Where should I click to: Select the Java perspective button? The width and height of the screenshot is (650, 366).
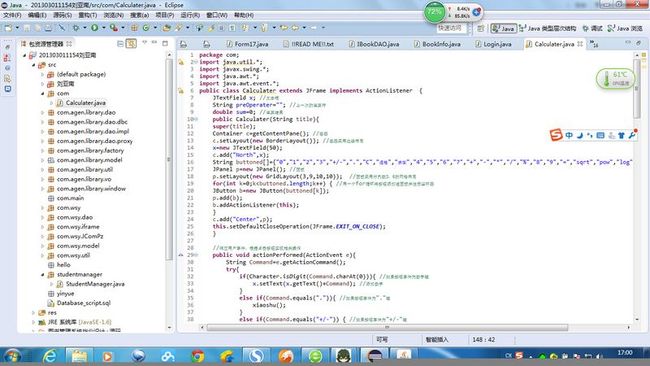click(x=503, y=28)
